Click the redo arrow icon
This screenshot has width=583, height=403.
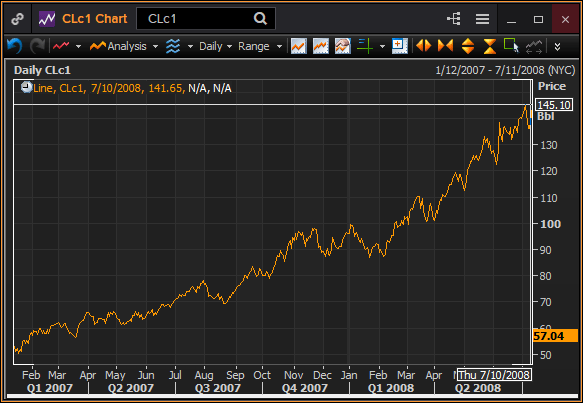(37, 46)
